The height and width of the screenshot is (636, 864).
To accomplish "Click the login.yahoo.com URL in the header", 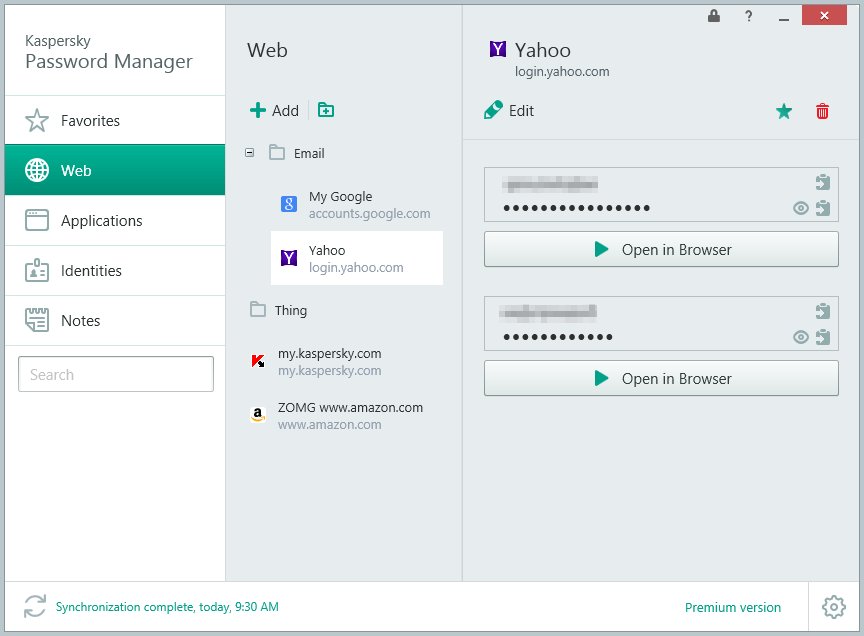I will [x=562, y=72].
